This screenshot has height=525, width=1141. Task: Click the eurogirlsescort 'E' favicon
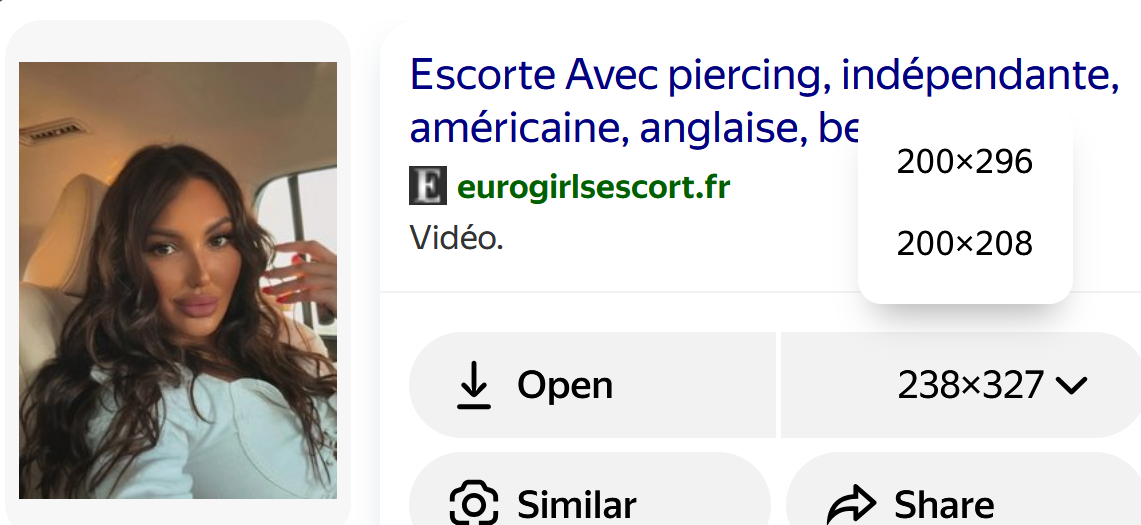[427, 186]
